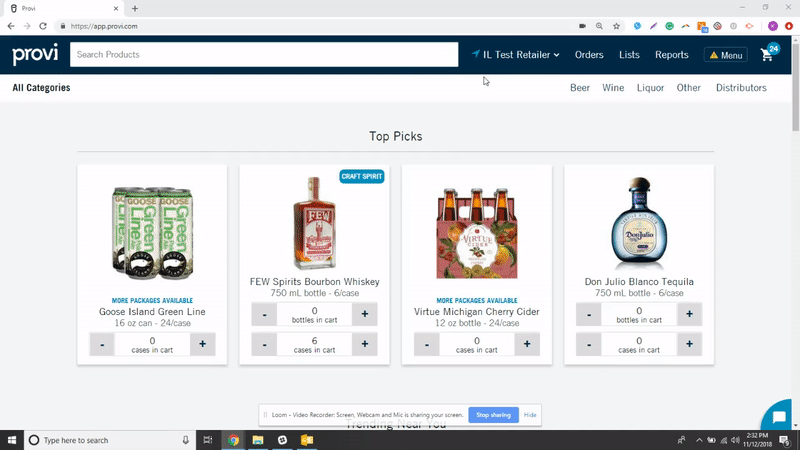Decrease Don Julio Blanco cases in cart

pos(589,344)
